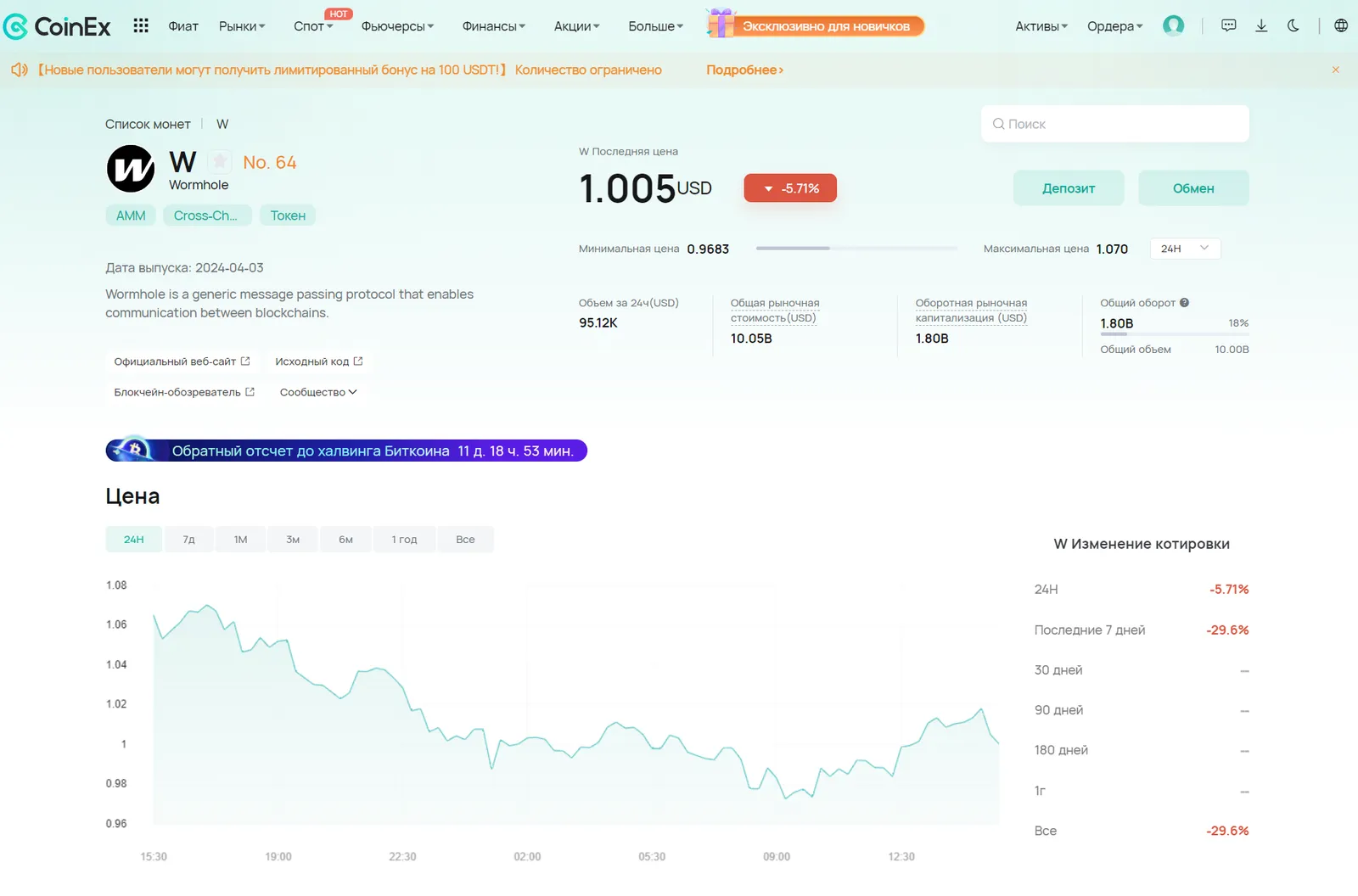The image size is (1358, 896).
Task: Open the user profile avatar
Action: (1173, 25)
